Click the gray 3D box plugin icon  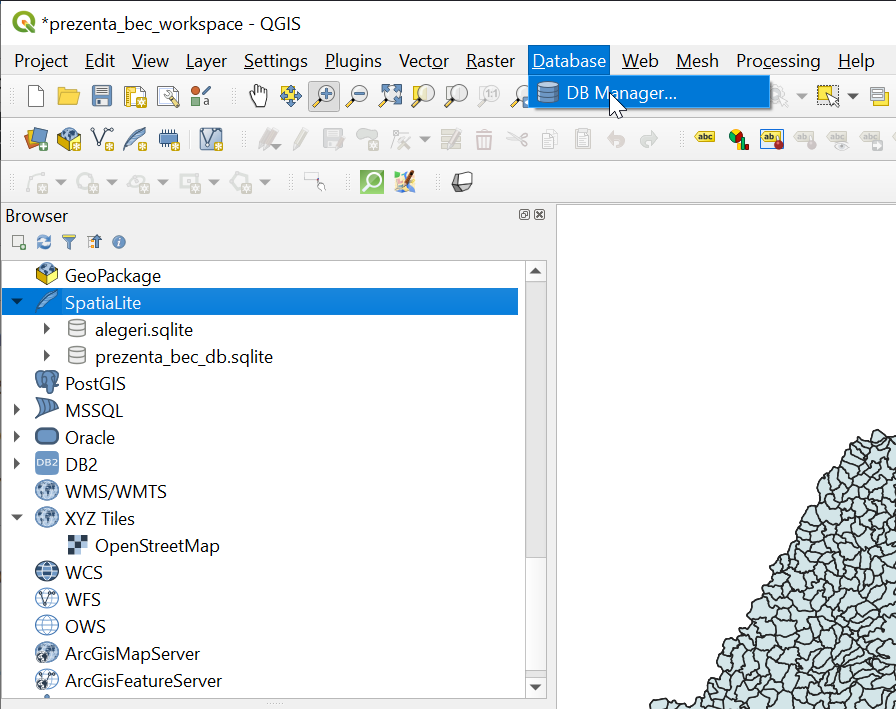(462, 182)
